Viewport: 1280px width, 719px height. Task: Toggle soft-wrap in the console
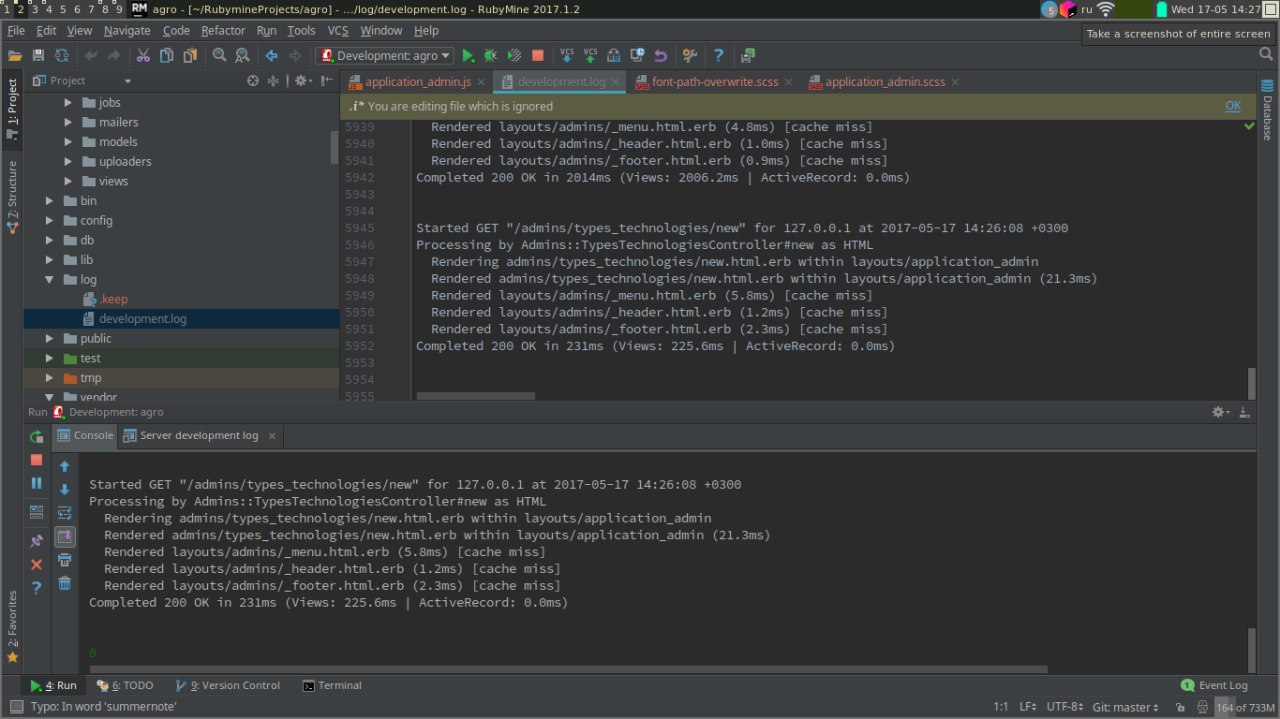(65, 513)
